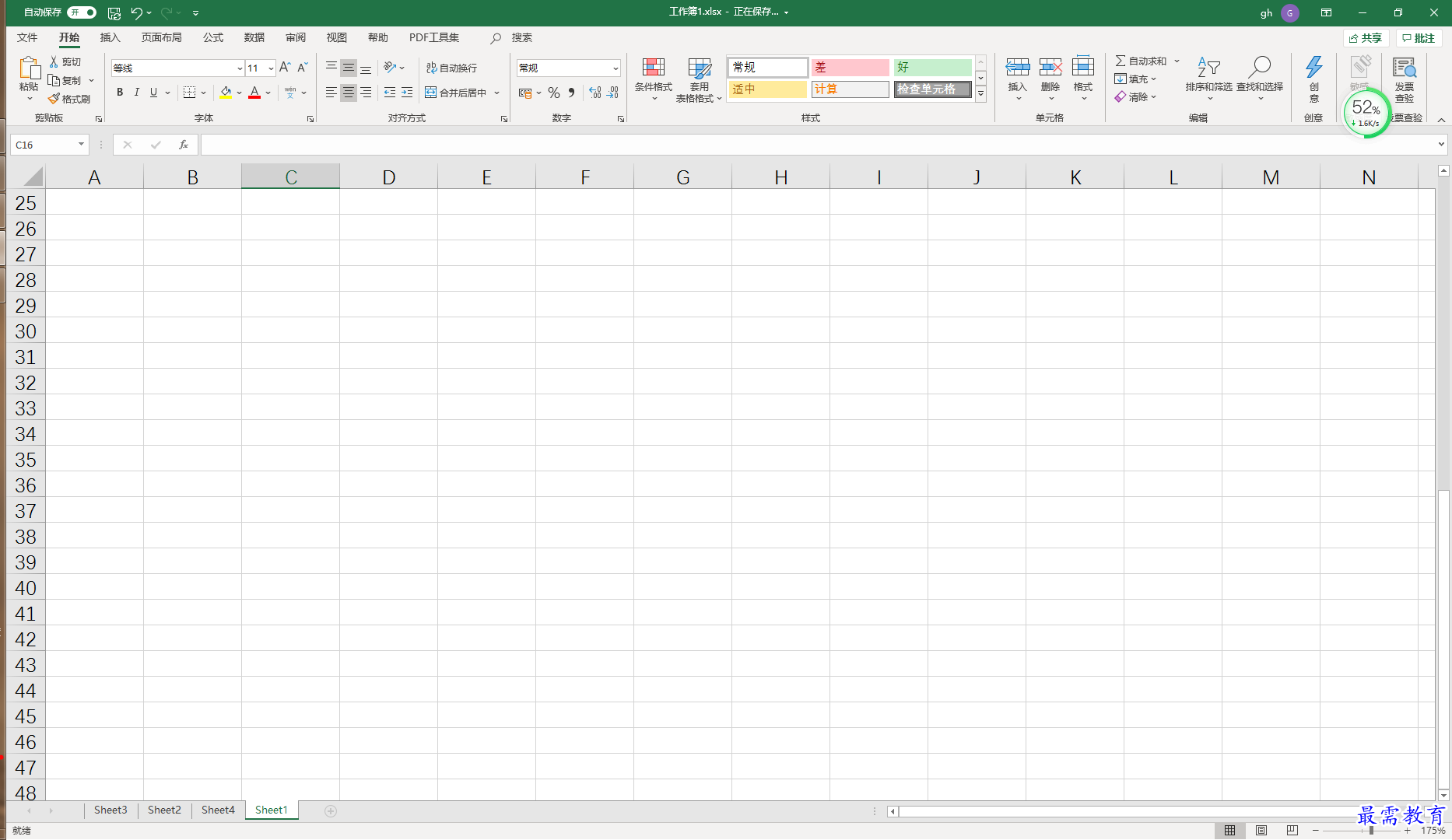Image resolution: width=1452 pixels, height=840 pixels.
Task: Apply the 好 (Good) cell style
Action: (x=932, y=68)
